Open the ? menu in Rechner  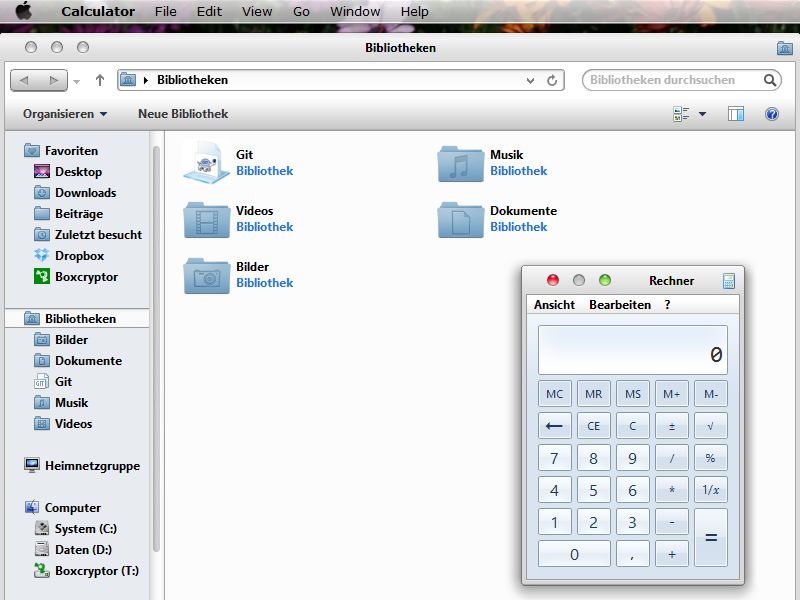(667, 305)
